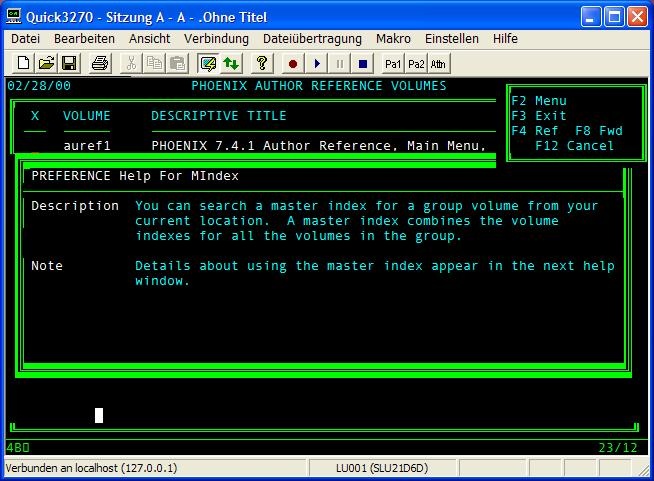Open the Dateiübertragung menu
Screen dimensions: 654x481
(x=312, y=38)
